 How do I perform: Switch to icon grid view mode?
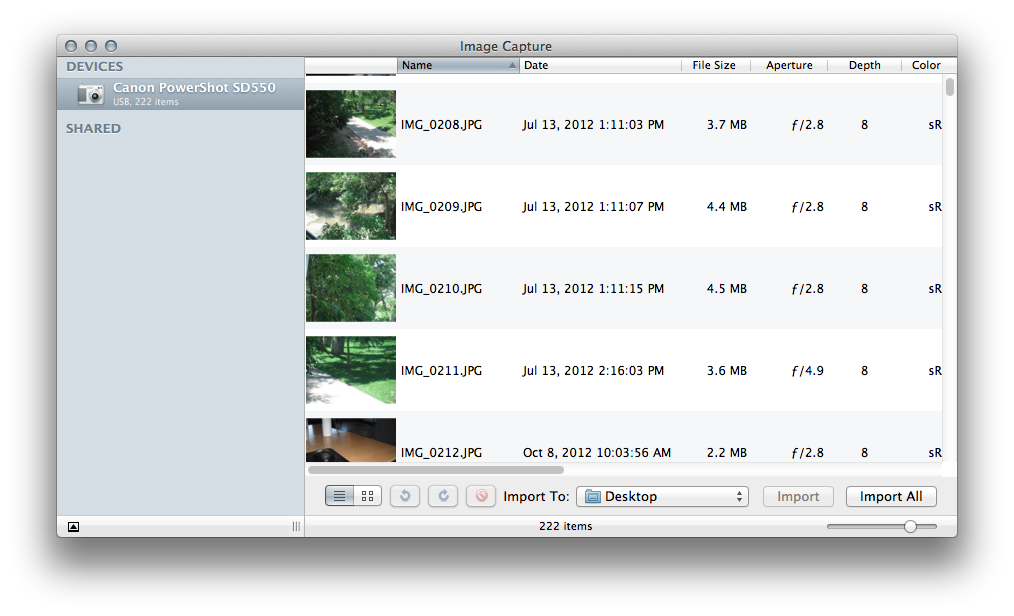click(x=367, y=496)
